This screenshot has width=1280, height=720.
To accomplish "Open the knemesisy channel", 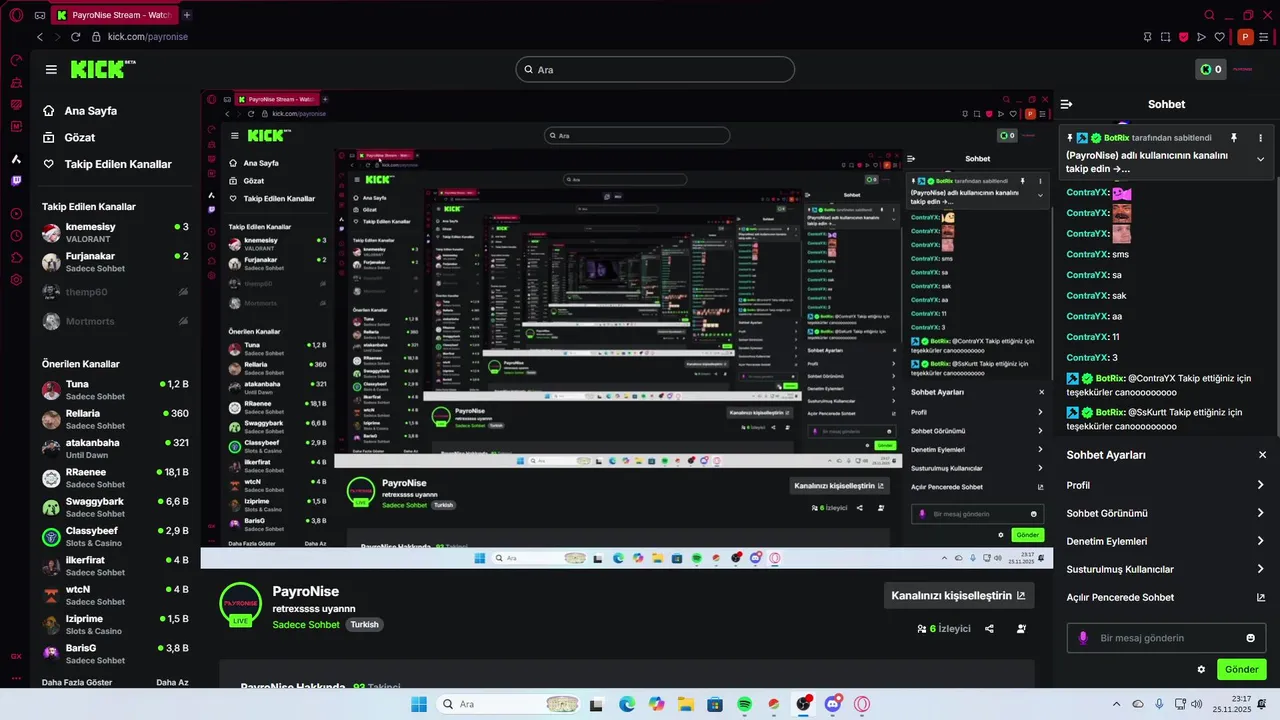I will click(x=115, y=233).
